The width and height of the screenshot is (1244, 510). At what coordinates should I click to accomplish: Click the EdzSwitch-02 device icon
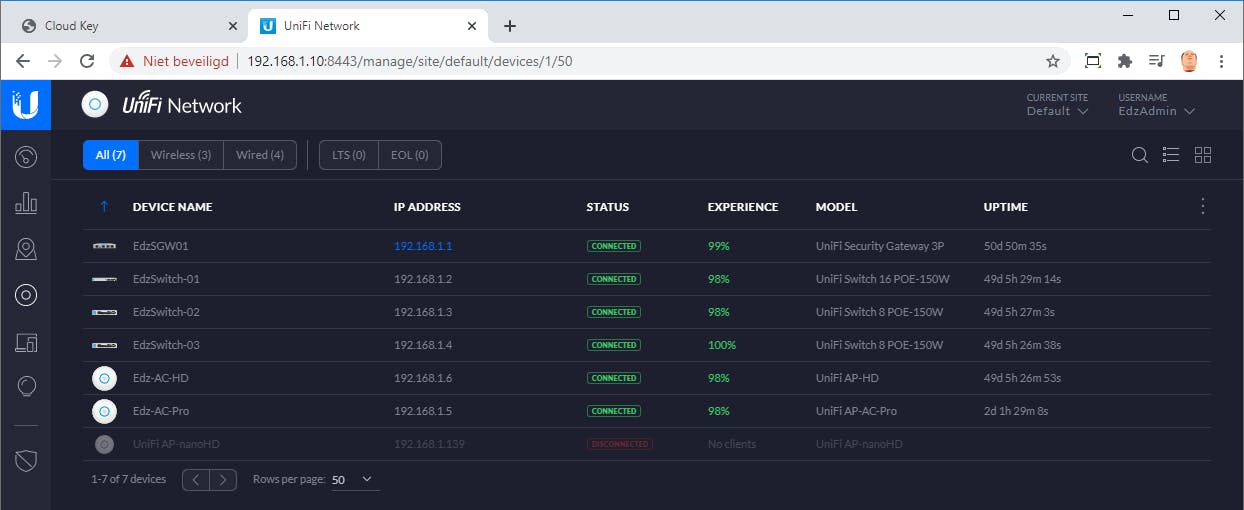tap(104, 312)
